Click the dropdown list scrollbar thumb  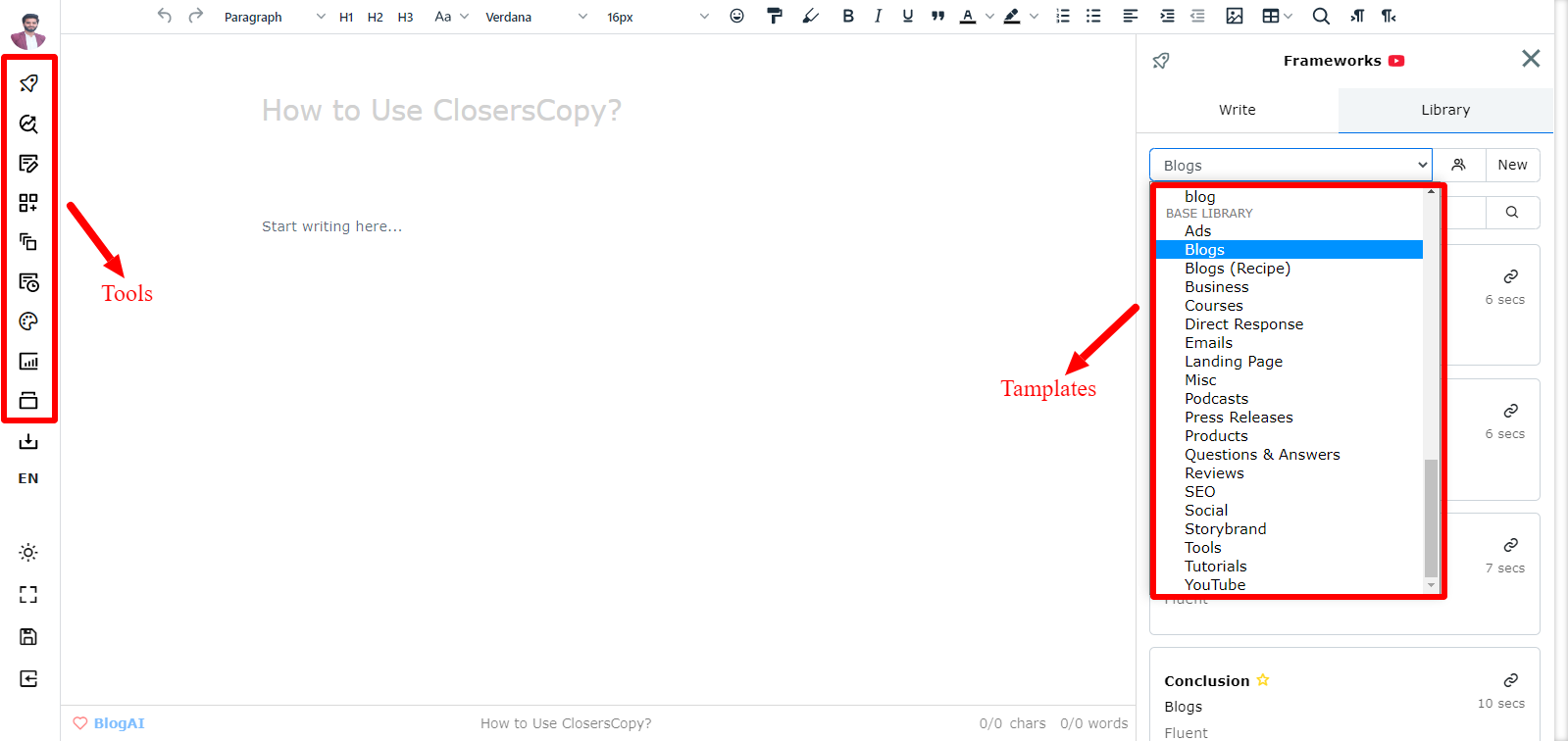[1431, 519]
